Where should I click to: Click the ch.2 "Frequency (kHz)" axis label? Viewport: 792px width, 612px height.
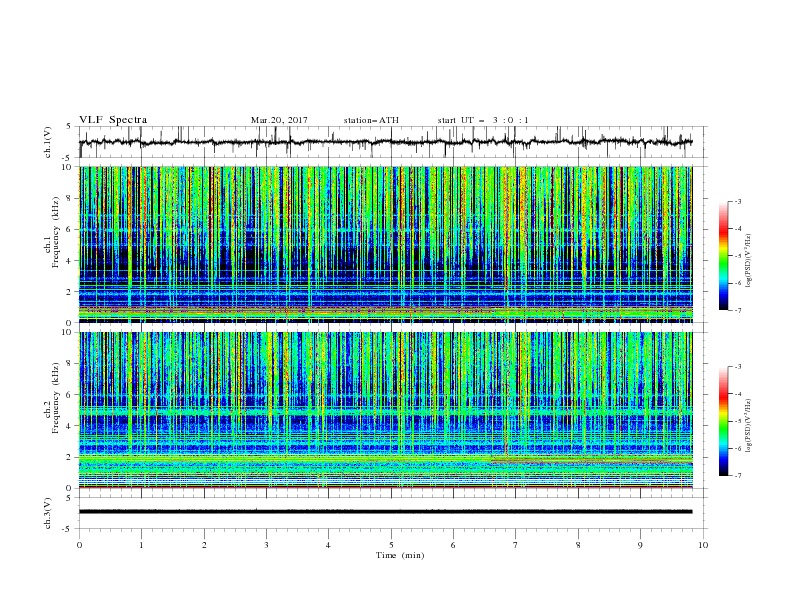click(56, 398)
